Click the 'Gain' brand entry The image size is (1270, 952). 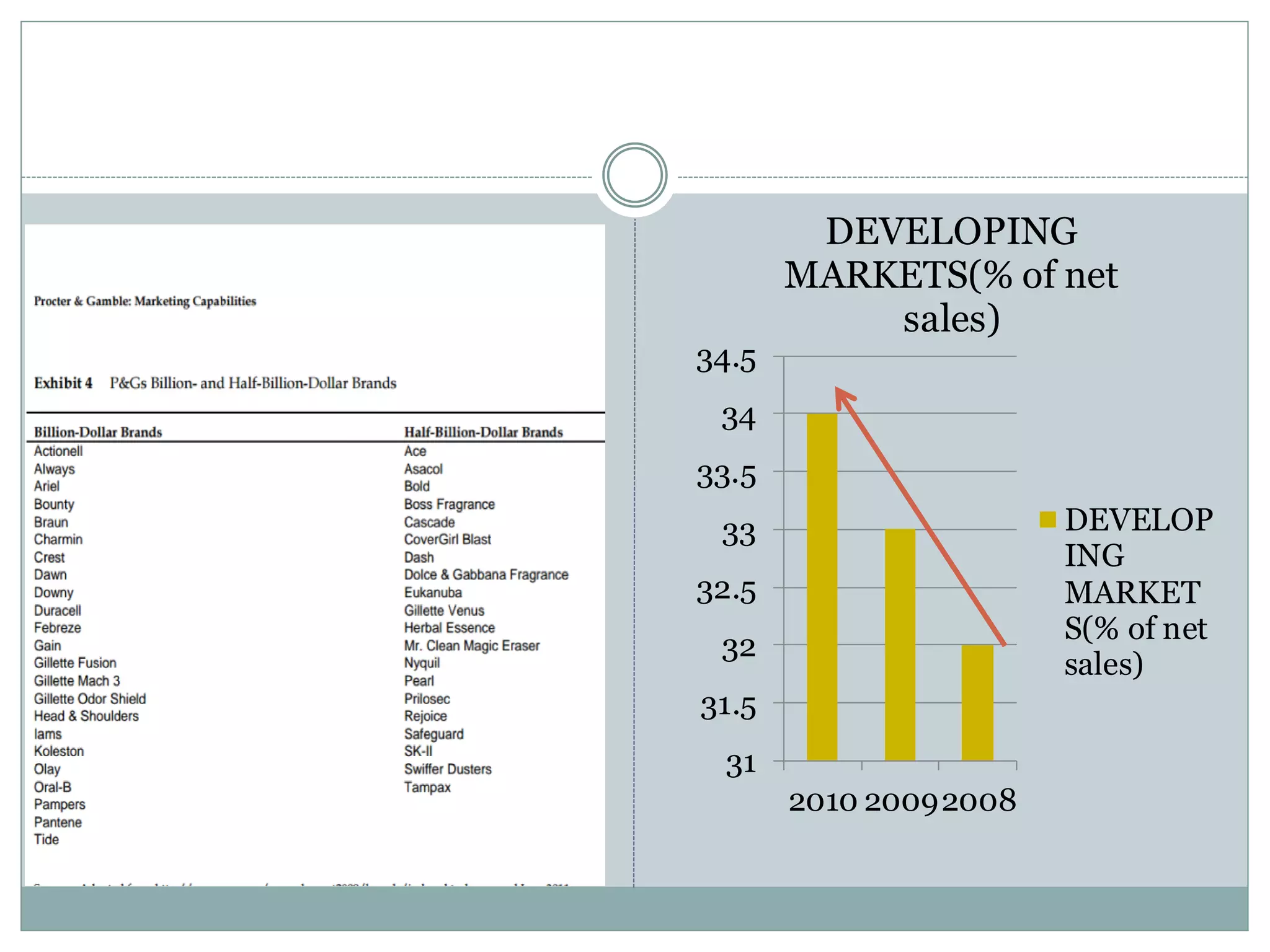click(48, 646)
